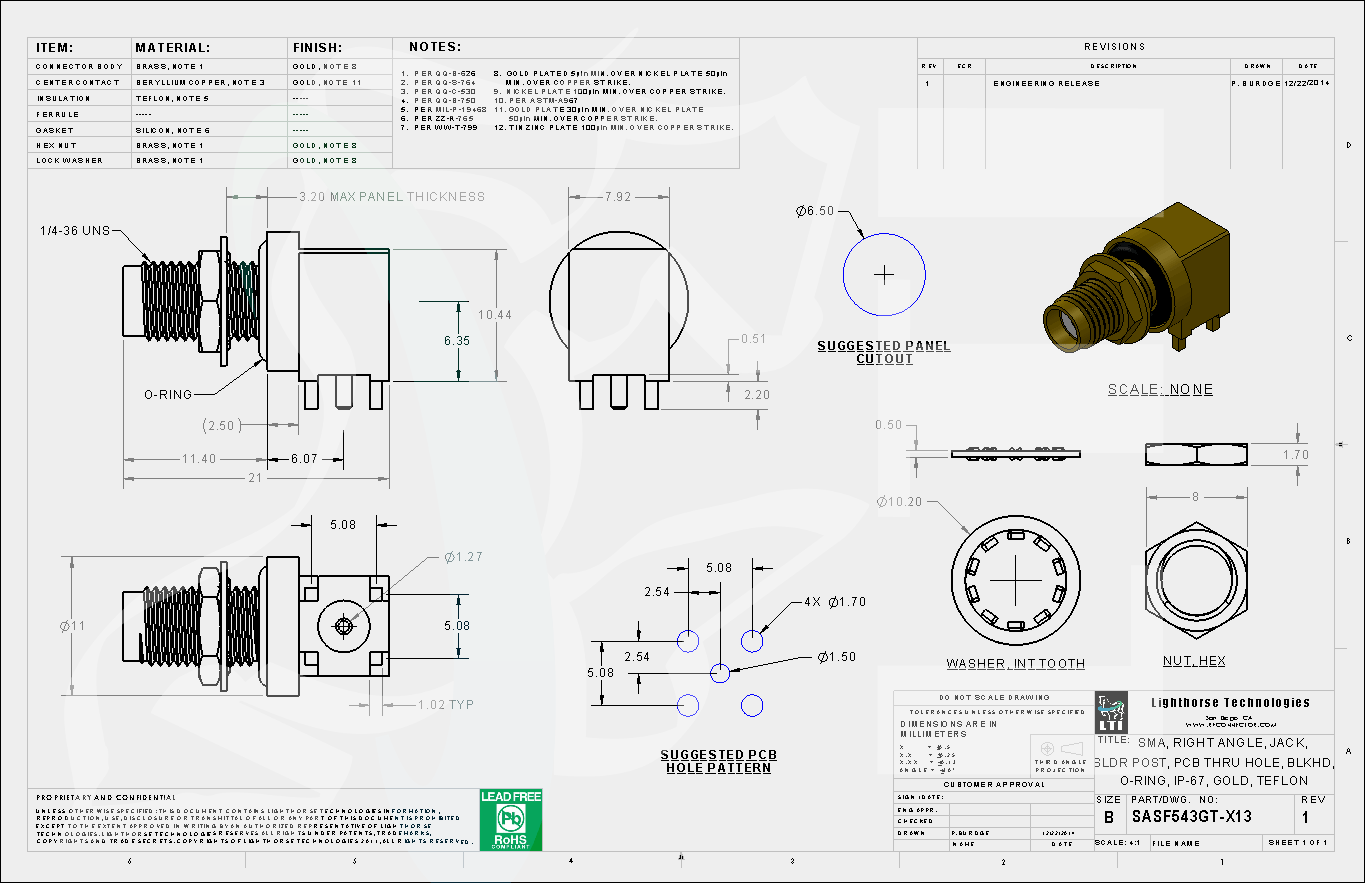Click the Lighthorse Technologies horse logo
Image resolution: width=1365 pixels, height=883 pixels.
click(x=1111, y=713)
